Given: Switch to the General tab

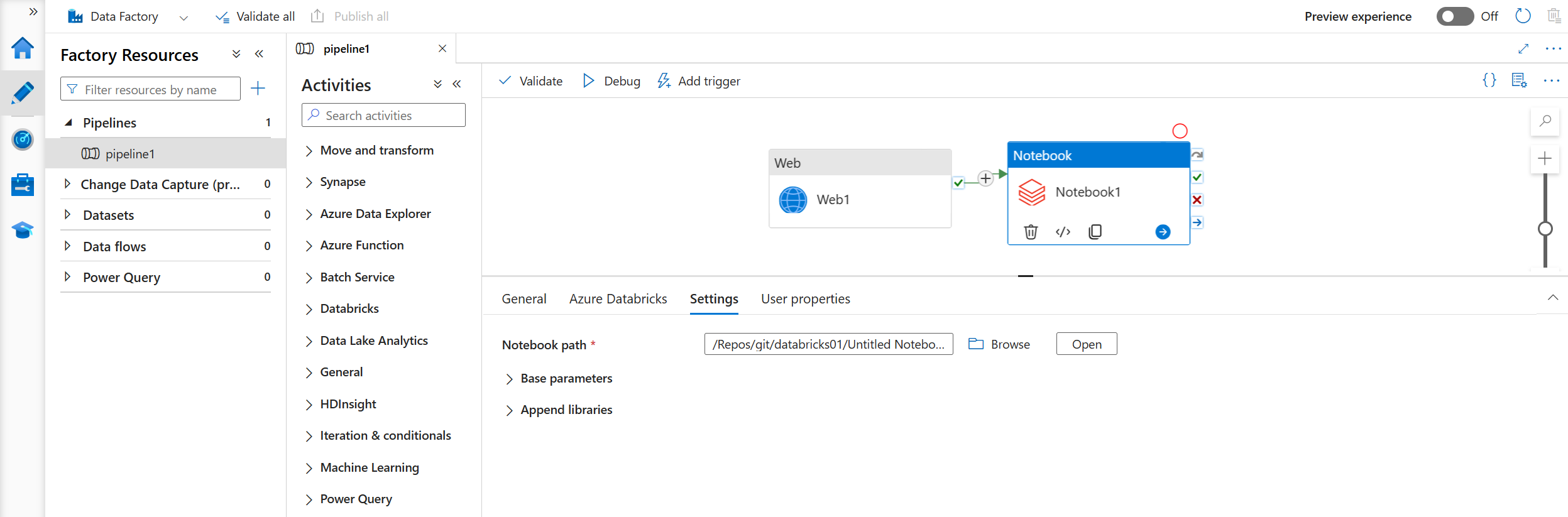Looking at the screenshot, I should point(524,299).
